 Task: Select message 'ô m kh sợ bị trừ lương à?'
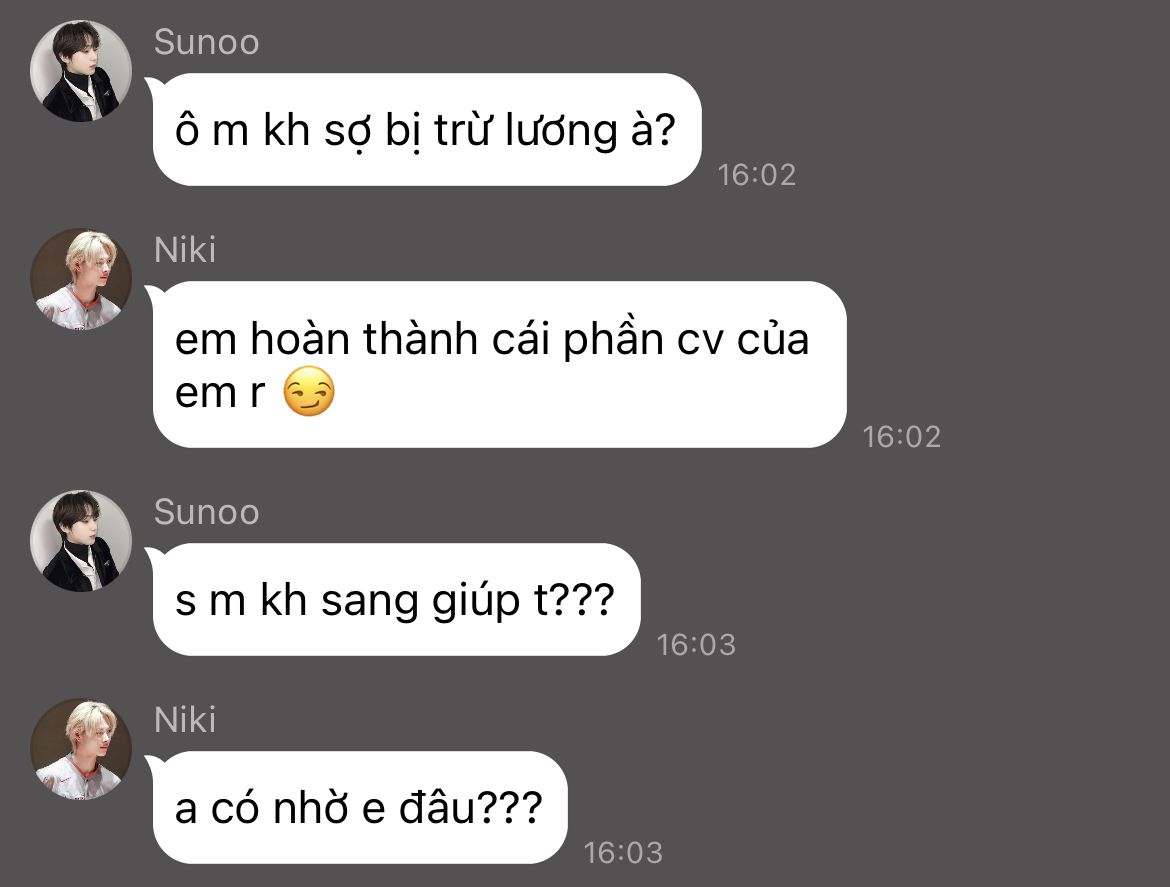(x=427, y=130)
